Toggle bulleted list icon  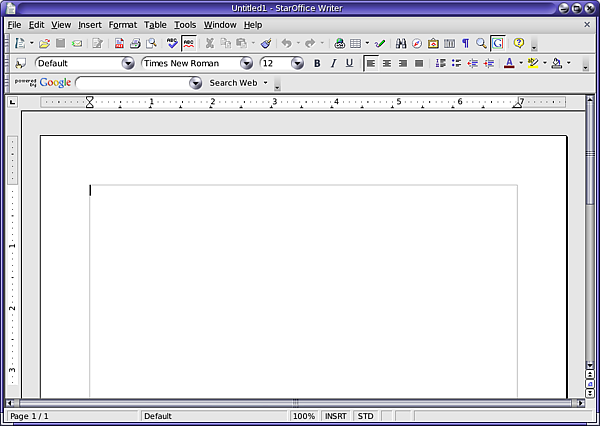coord(456,63)
